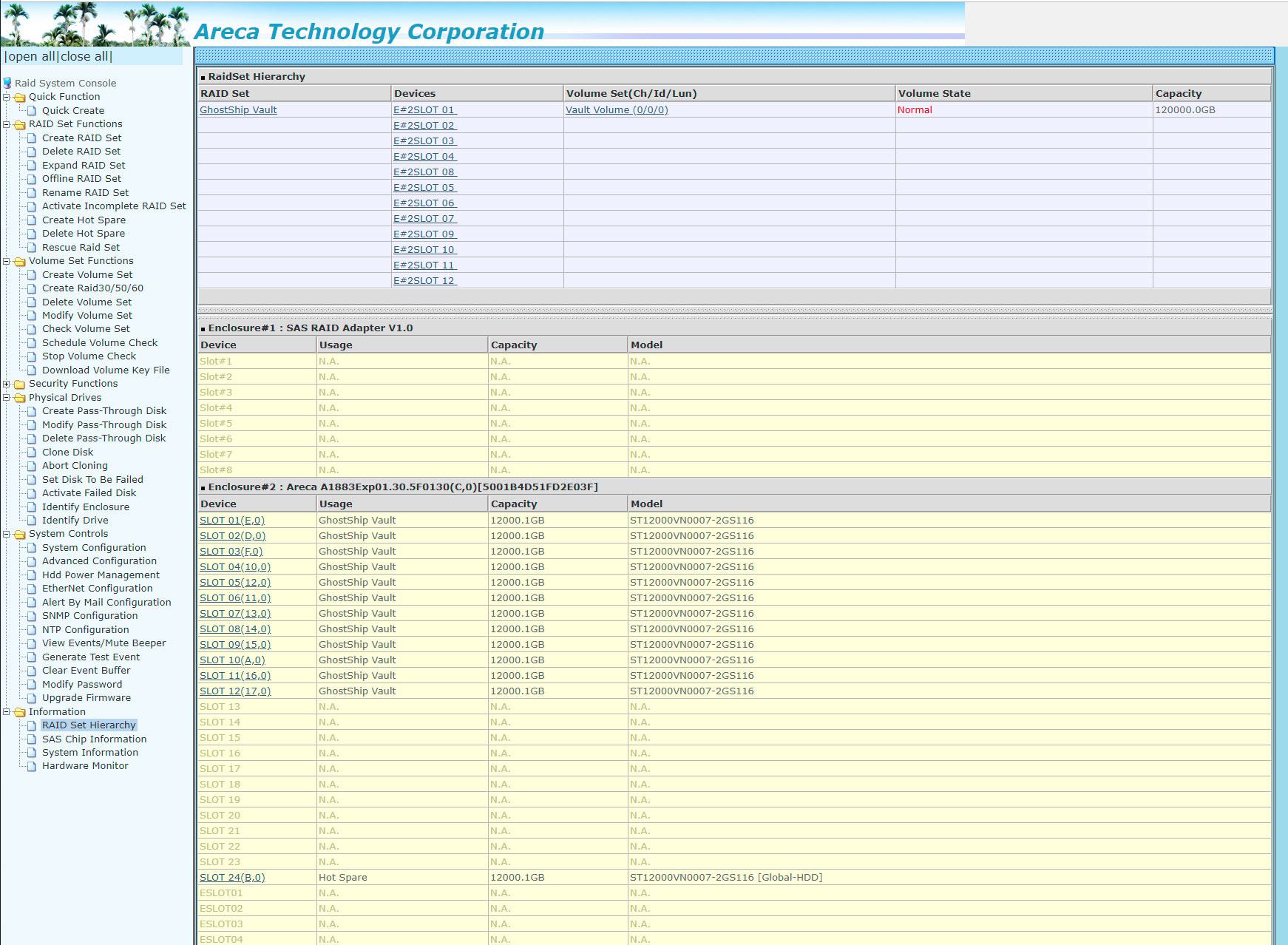
Task: Click the page icon beside Identify Drive
Action: [32, 521]
